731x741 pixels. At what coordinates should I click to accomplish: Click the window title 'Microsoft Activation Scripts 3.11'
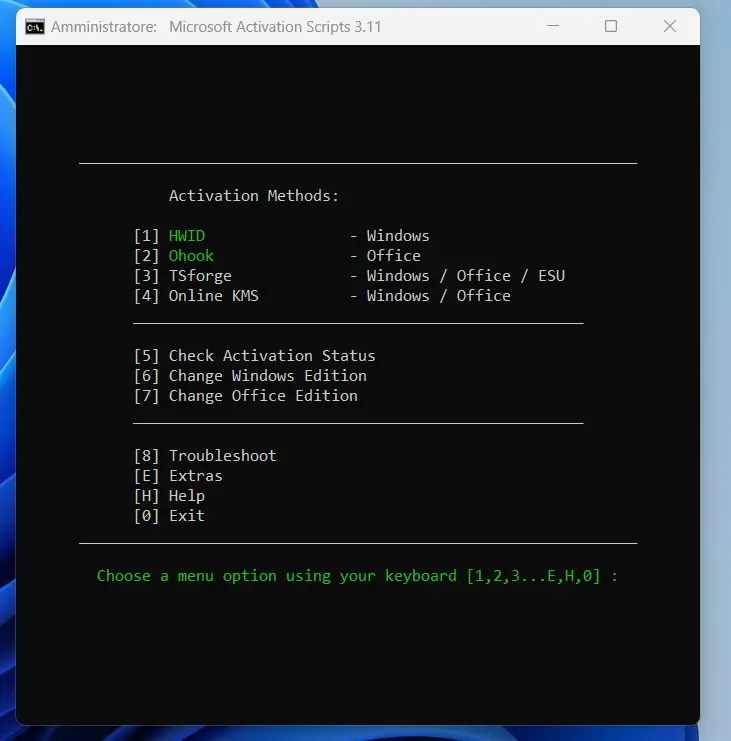(275, 27)
